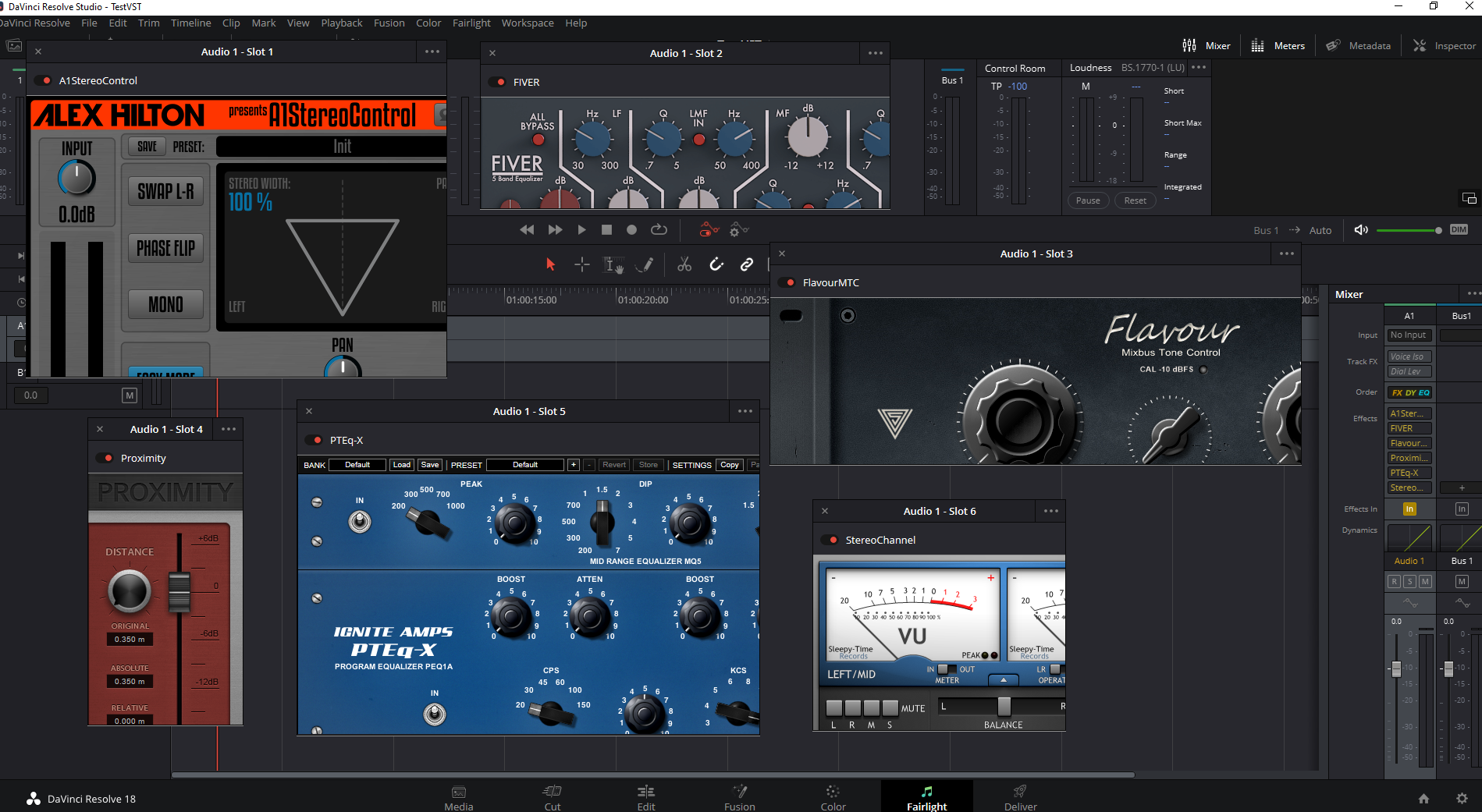Start playback with the play icon

(x=581, y=229)
